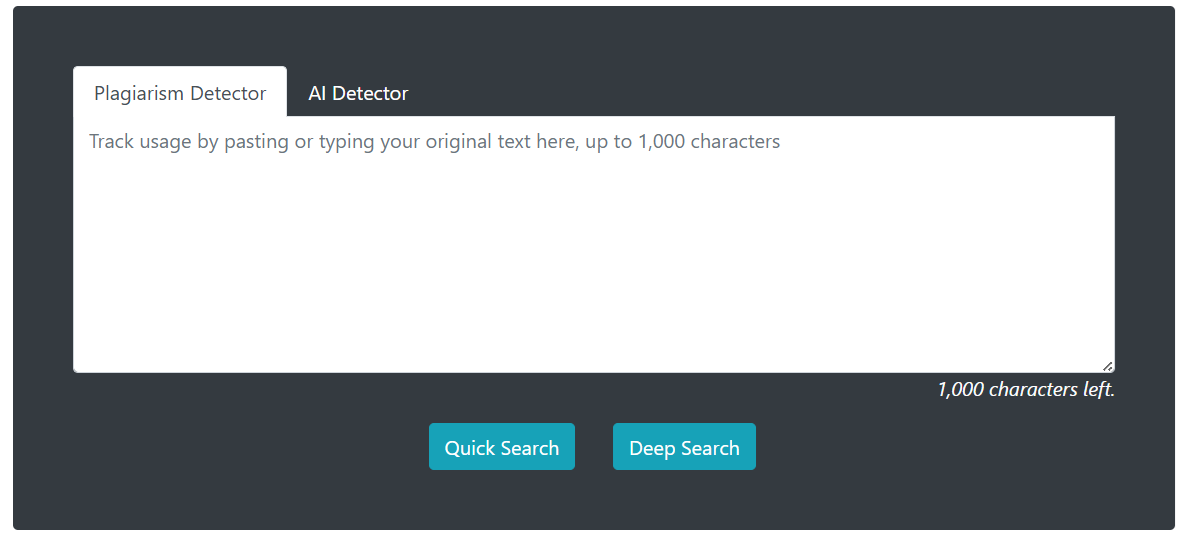
Task: Click the teal Quick Search button label
Action: (x=501, y=448)
